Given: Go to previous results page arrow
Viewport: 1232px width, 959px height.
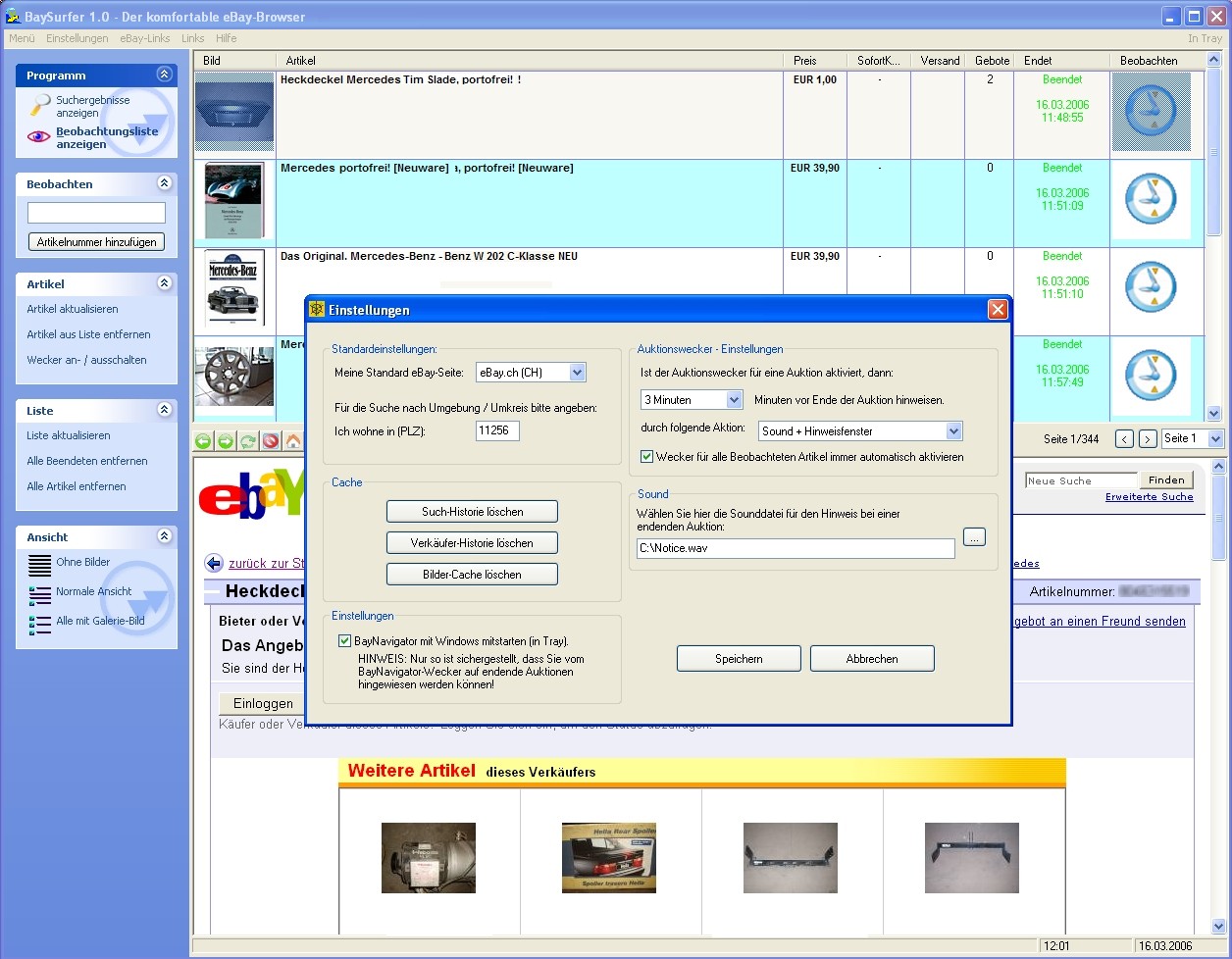Looking at the screenshot, I should (1125, 439).
